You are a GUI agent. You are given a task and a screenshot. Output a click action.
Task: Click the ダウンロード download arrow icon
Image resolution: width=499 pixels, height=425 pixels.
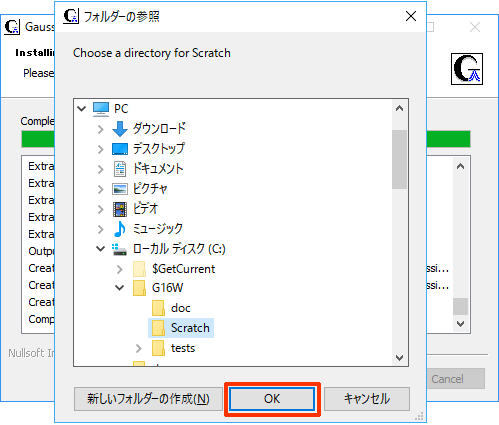[120, 129]
